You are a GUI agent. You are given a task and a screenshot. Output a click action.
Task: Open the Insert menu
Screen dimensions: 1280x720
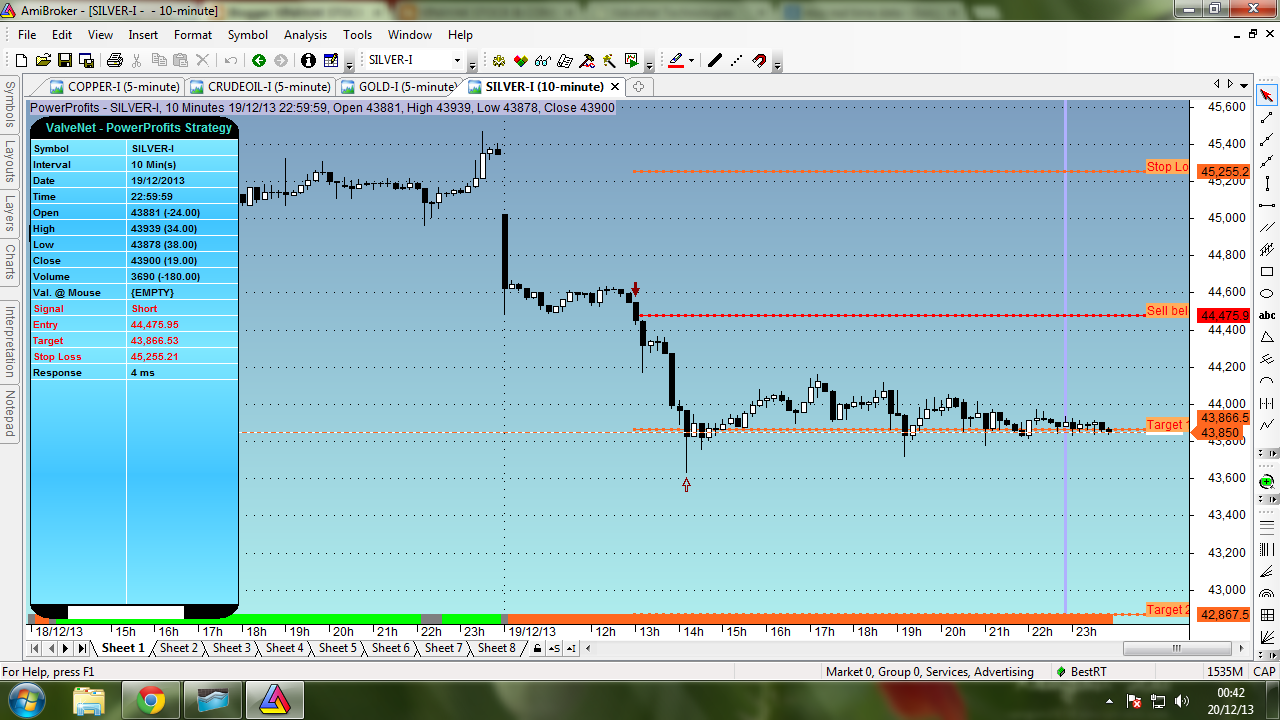pyautogui.click(x=143, y=34)
